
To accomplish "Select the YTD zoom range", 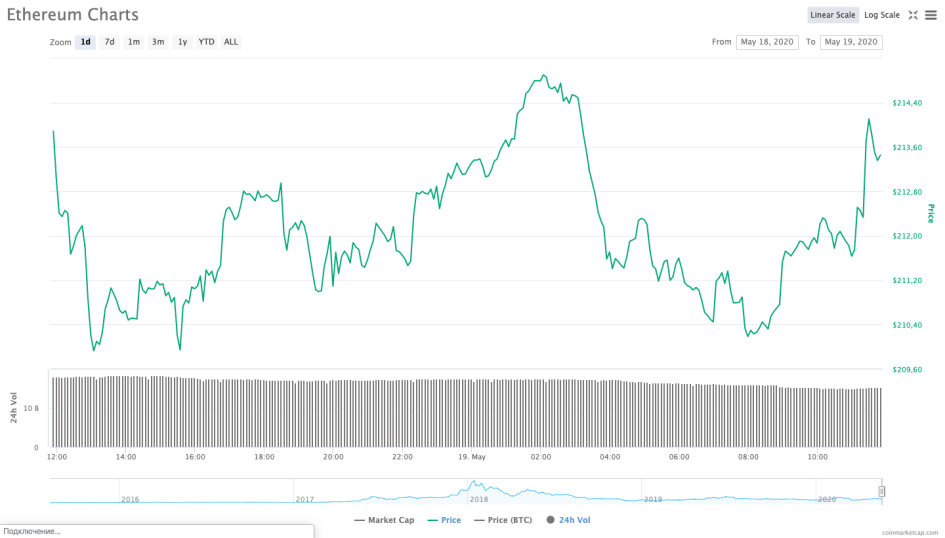I will point(207,42).
